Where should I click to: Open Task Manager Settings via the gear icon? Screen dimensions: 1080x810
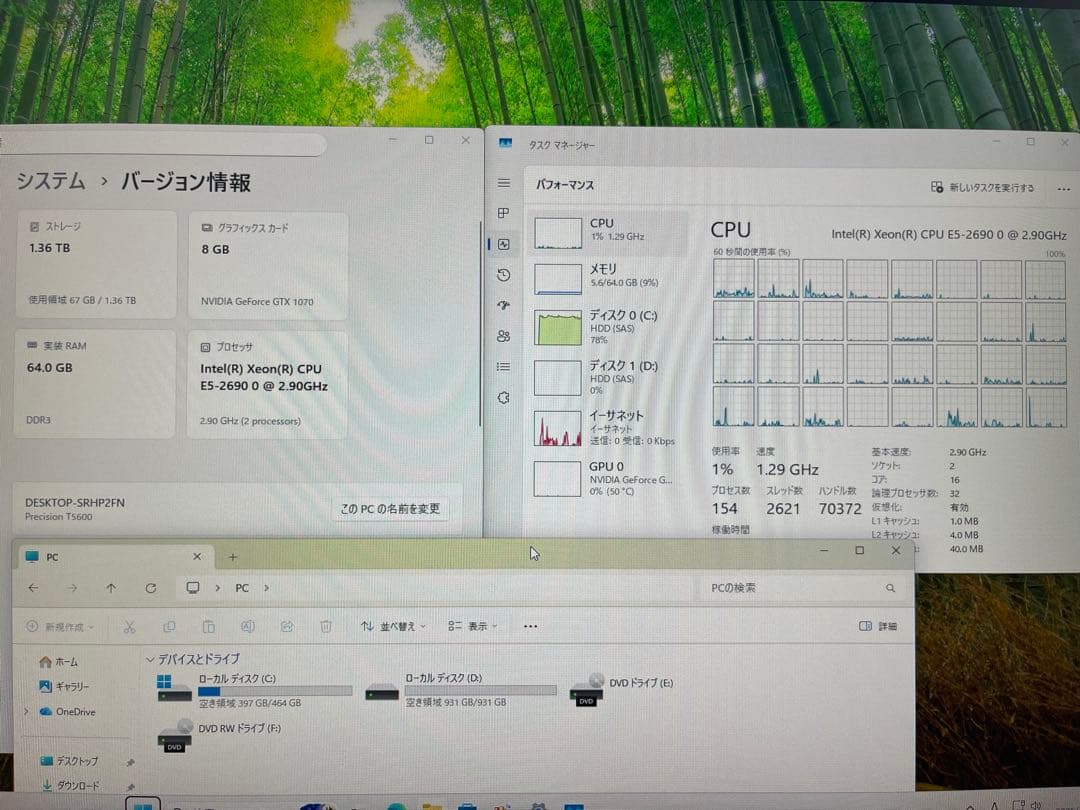coord(502,398)
